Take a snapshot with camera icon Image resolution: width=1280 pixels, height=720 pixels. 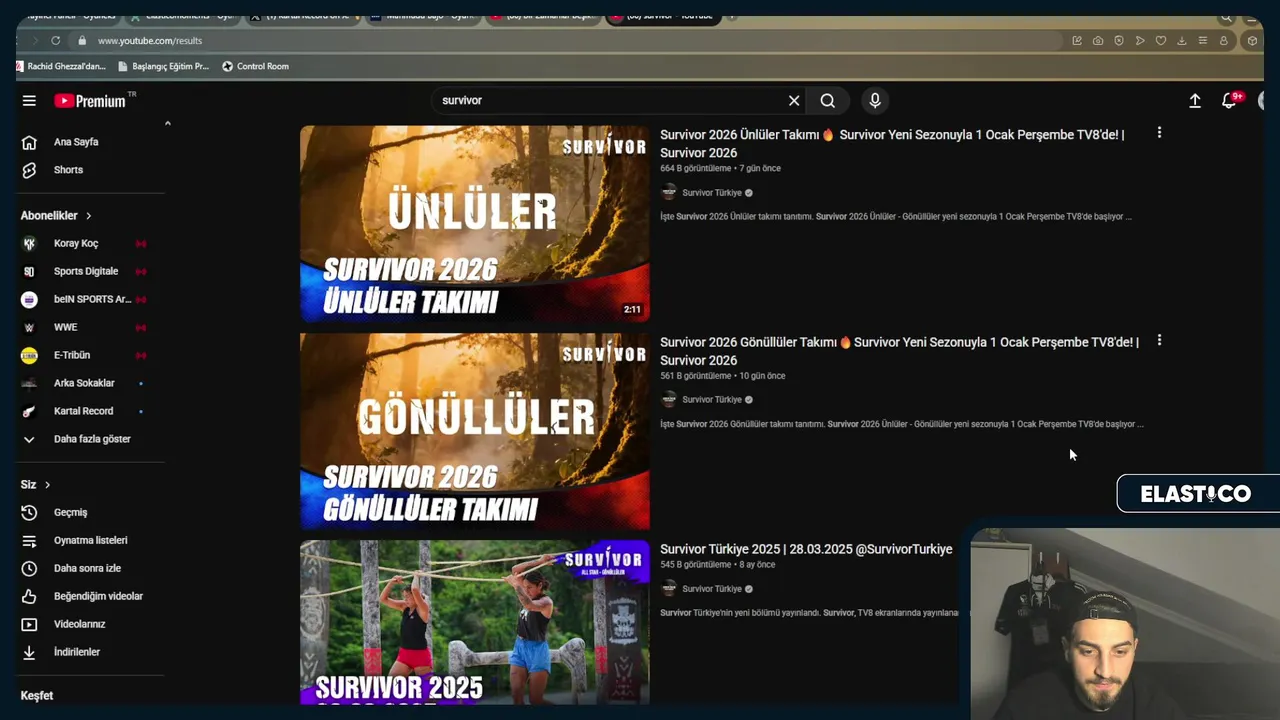click(x=1098, y=41)
